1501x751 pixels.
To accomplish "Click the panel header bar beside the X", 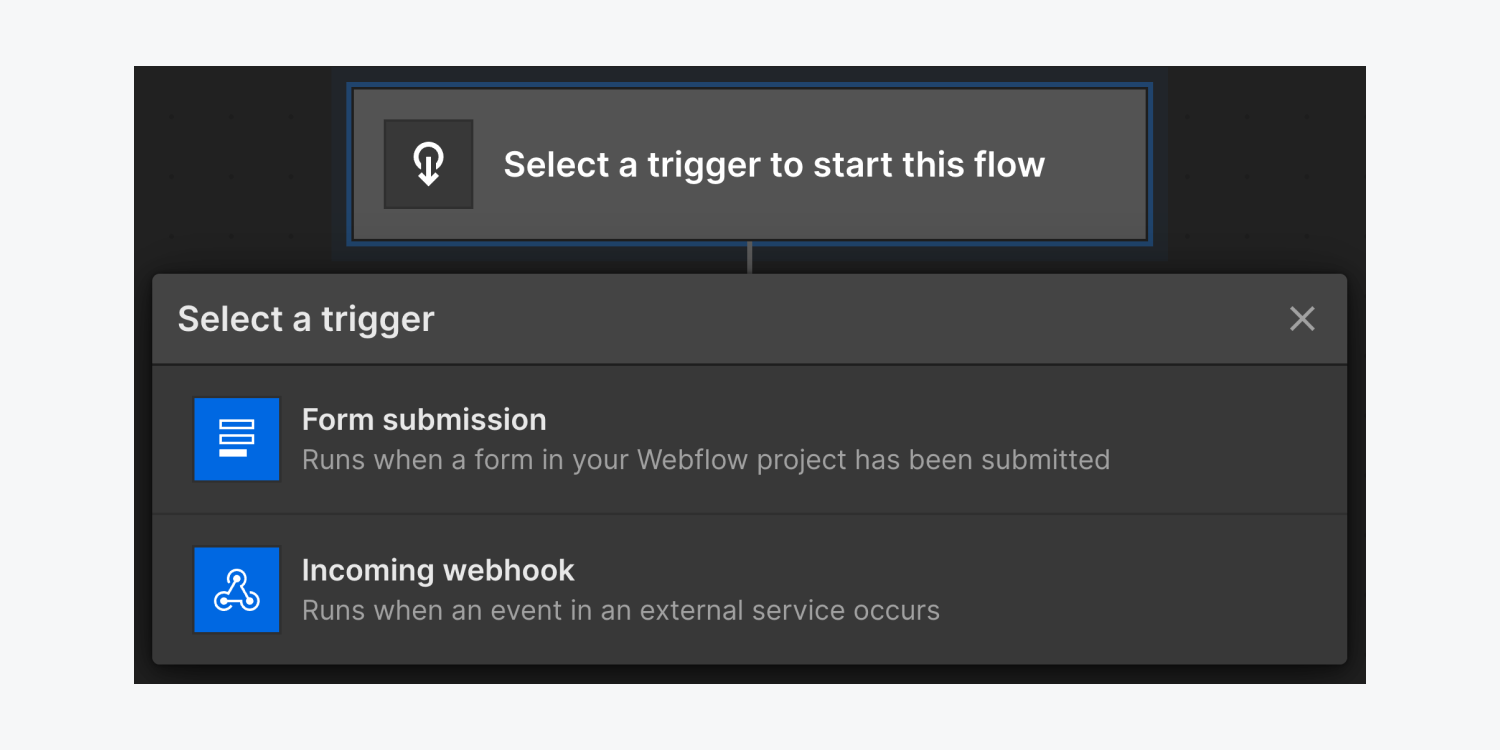I will pyautogui.click(x=860, y=319).
